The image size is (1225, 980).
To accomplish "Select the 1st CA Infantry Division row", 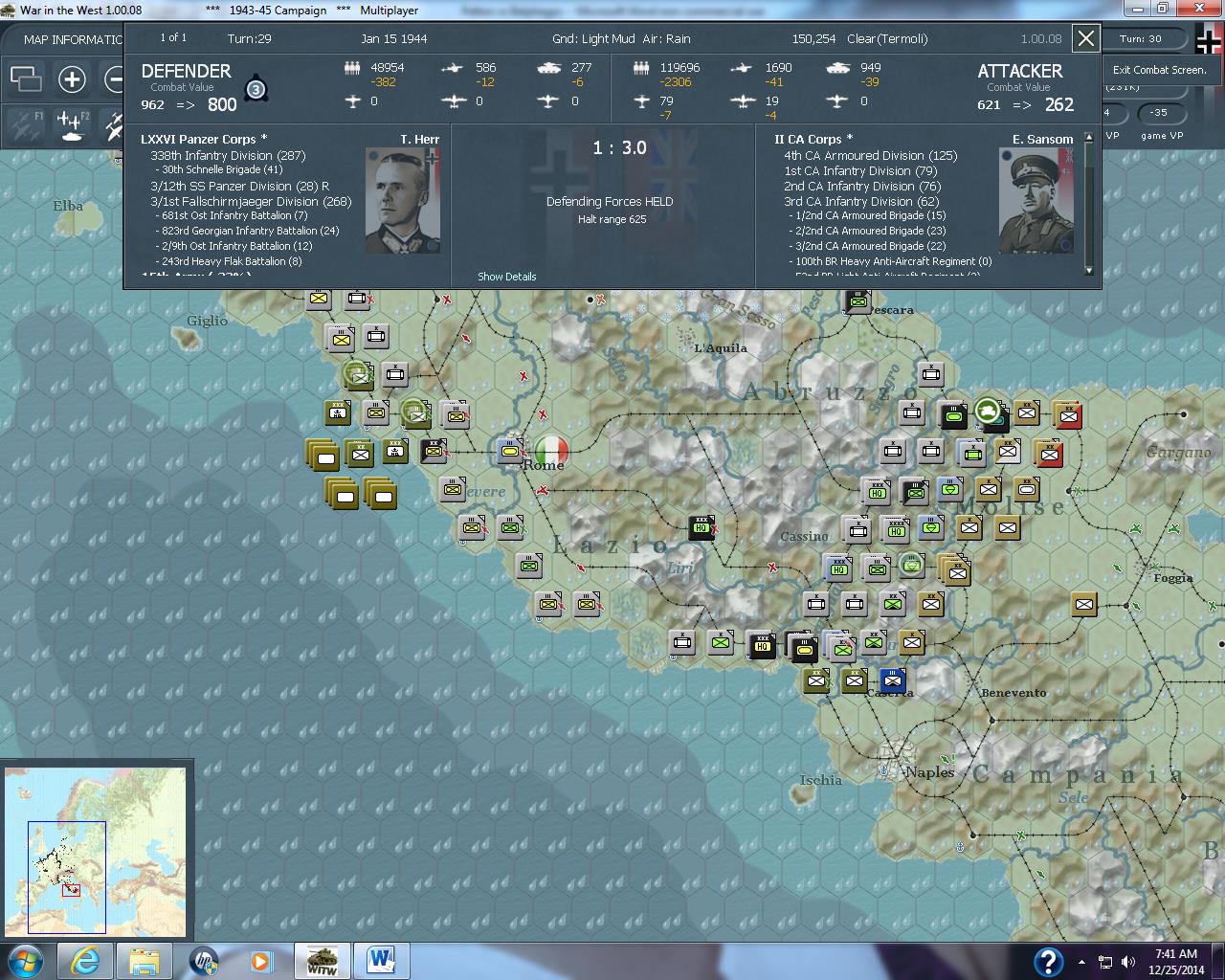I will click(x=860, y=171).
